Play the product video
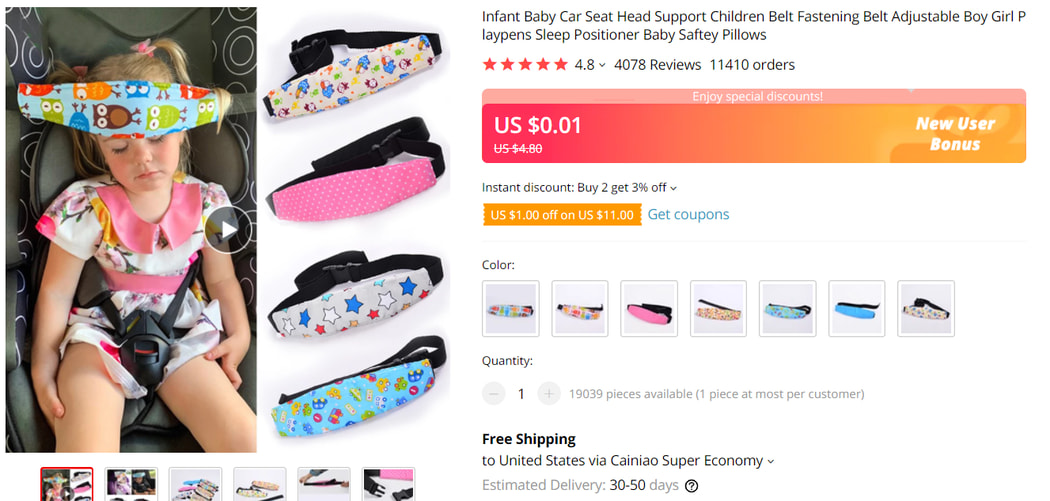 tap(229, 230)
